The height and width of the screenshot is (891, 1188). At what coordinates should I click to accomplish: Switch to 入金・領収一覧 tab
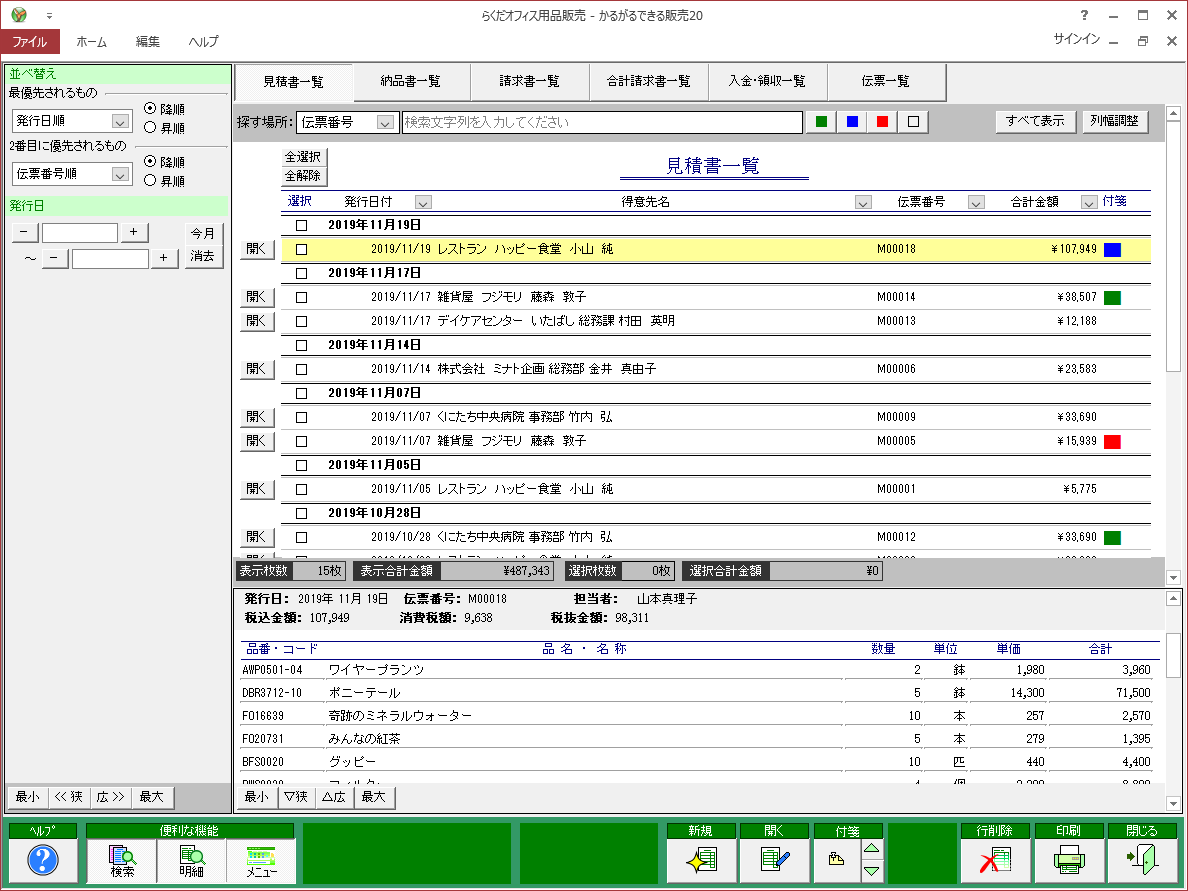click(x=768, y=82)
